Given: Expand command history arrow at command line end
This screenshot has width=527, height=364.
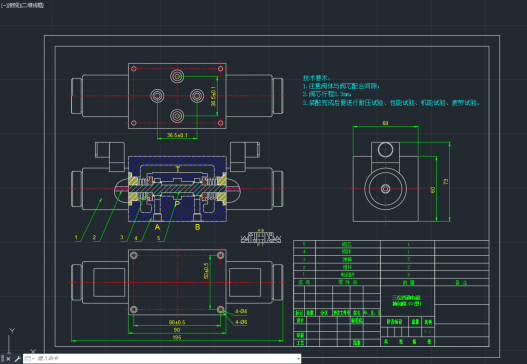Looking at the screenshot, I should click(x=298, y=359).
